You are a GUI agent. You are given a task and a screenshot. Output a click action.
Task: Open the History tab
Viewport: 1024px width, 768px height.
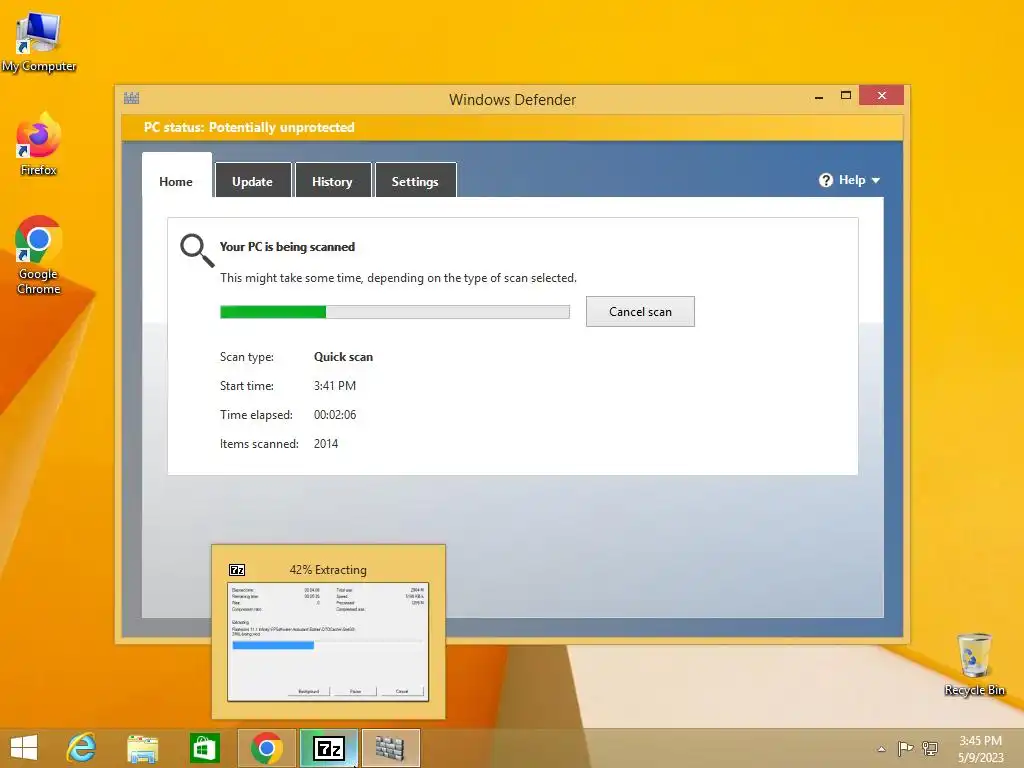332,180
